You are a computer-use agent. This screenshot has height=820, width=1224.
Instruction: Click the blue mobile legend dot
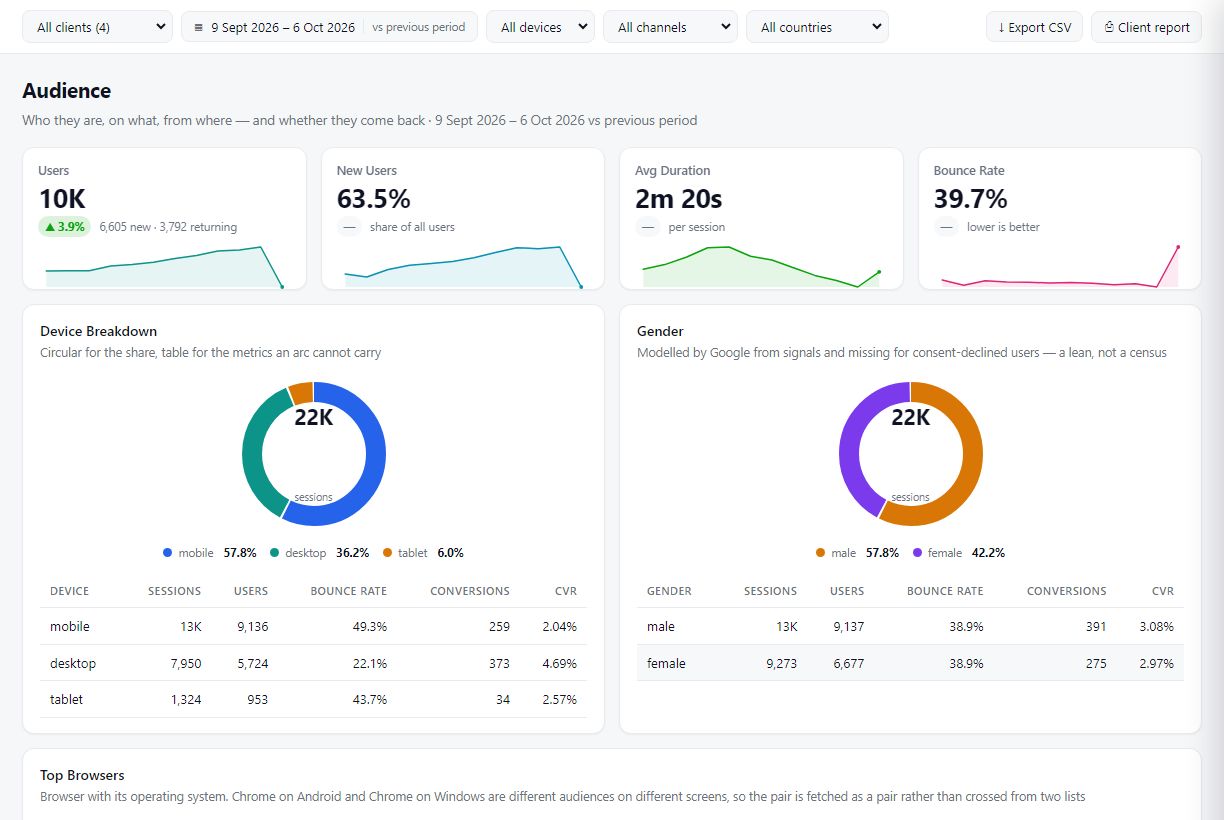167,553
